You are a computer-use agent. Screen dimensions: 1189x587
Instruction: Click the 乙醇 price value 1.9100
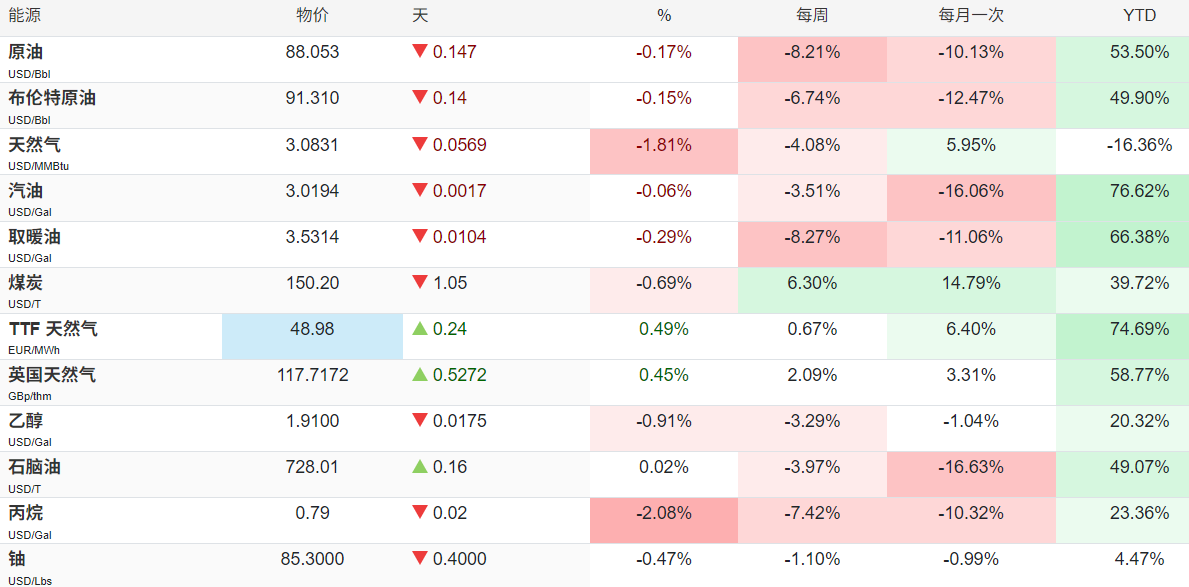(x=312, y=421)
